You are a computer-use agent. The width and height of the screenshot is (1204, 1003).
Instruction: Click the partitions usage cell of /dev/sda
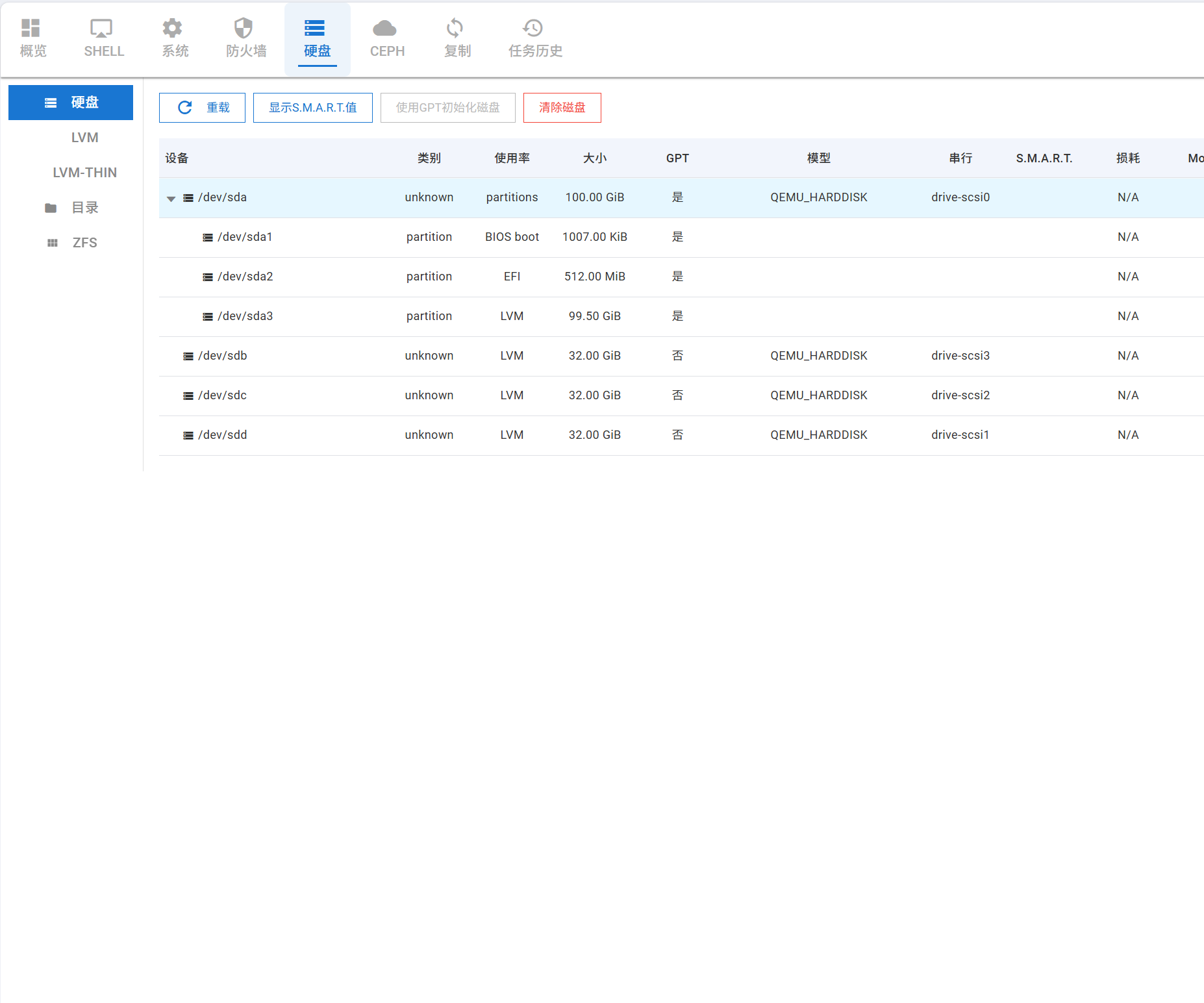click(x=512, y=197)
